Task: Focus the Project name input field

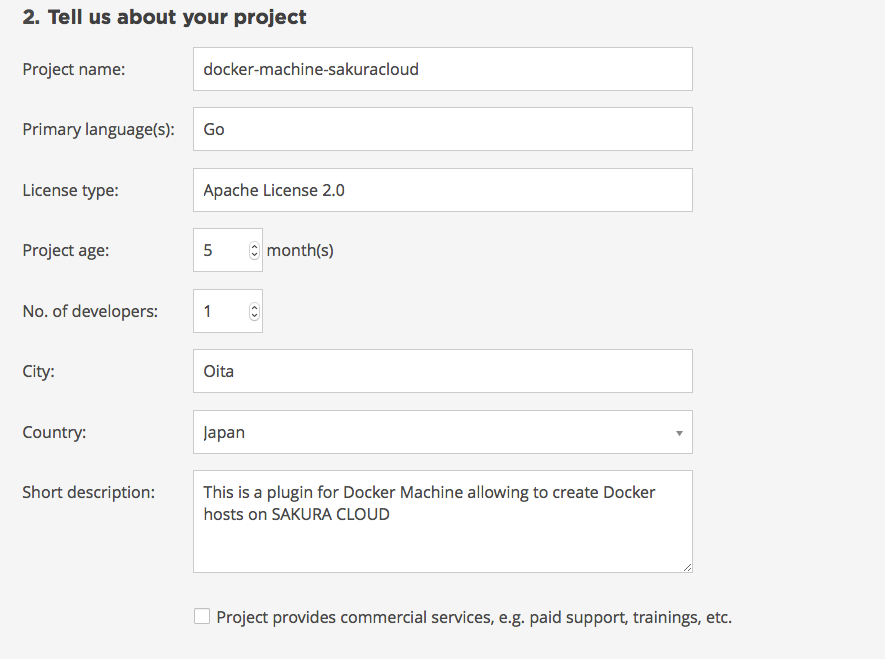Action: tap(442, 69)
